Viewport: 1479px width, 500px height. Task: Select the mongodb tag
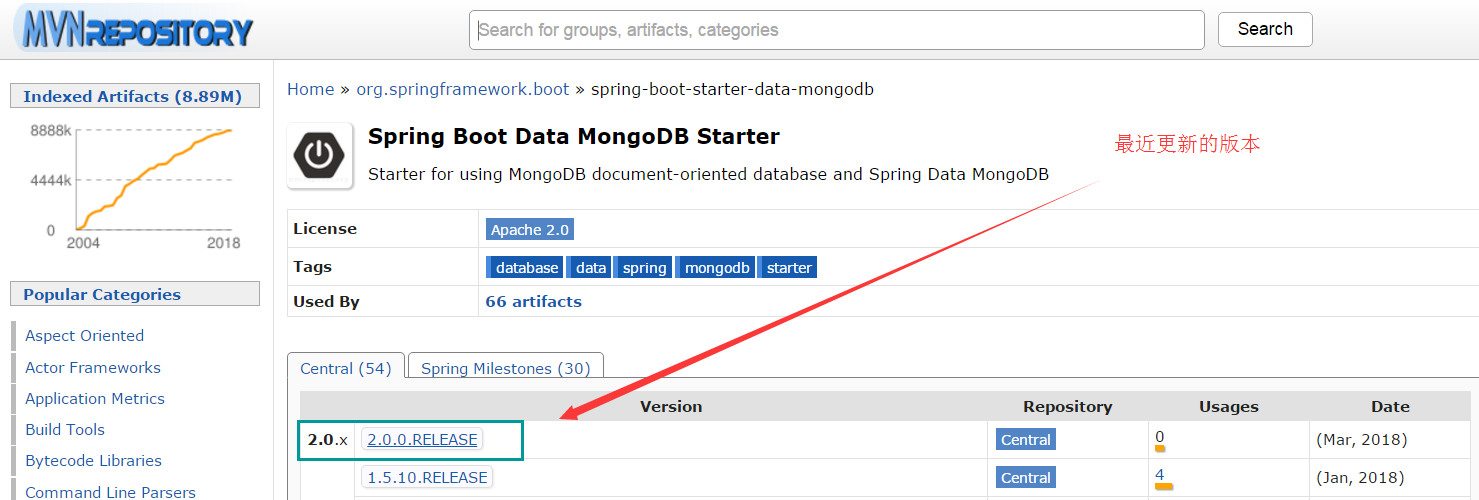[x=715, y=267]
